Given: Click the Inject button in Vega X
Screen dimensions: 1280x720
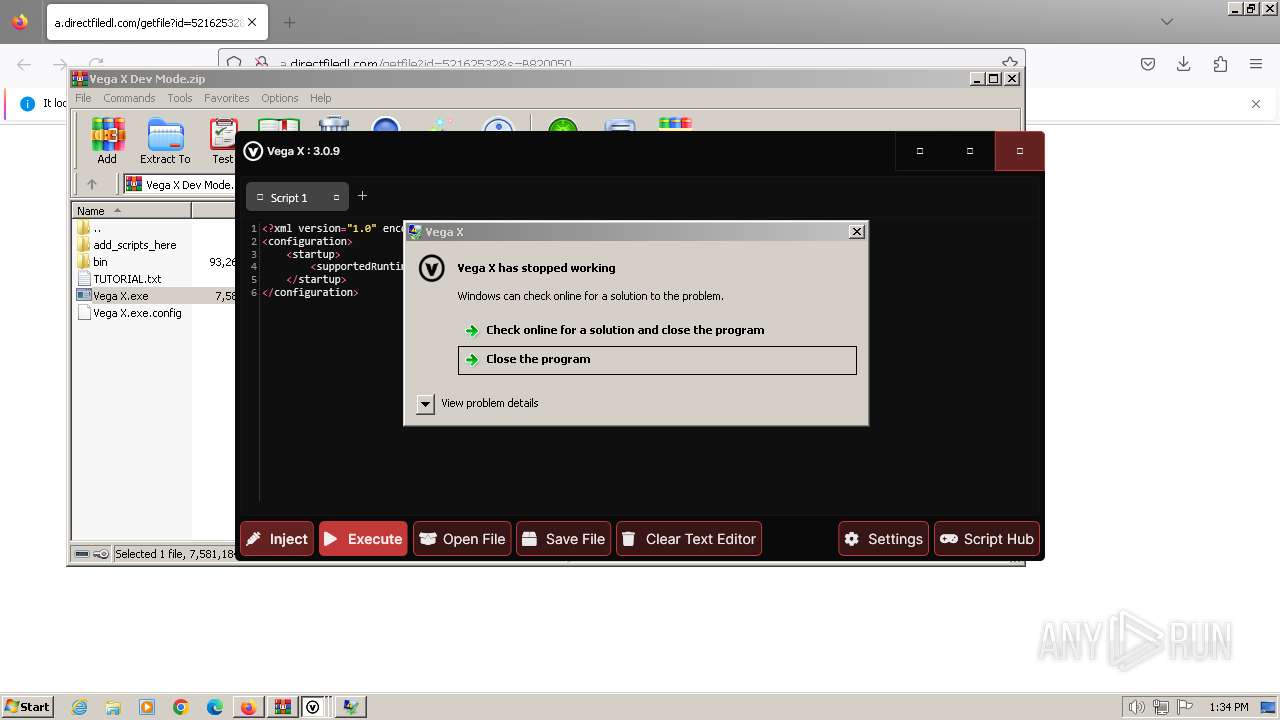Looking at the screenshot, I should click(277, 539).
